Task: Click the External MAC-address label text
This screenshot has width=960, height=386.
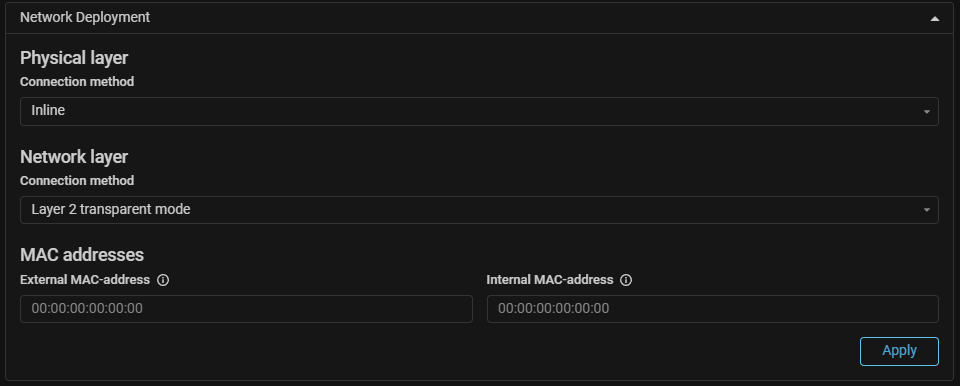Action: (x=85, y=280)
